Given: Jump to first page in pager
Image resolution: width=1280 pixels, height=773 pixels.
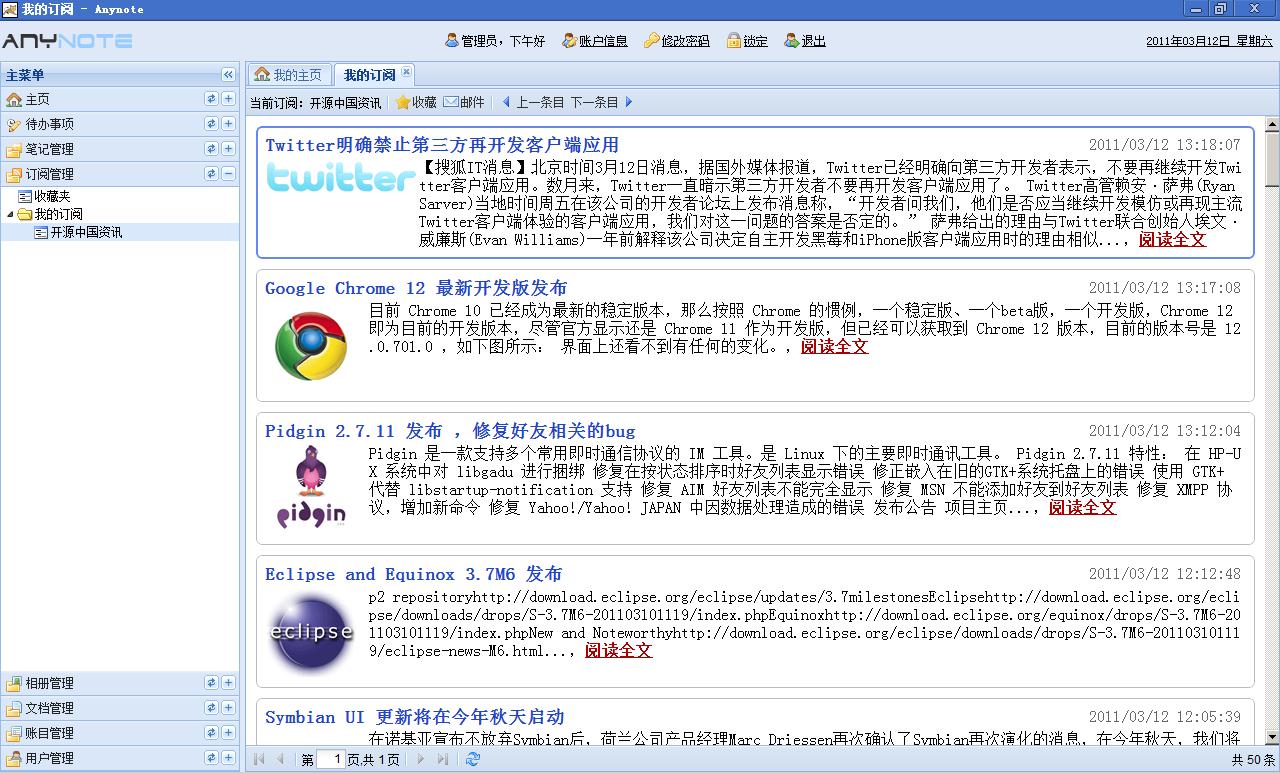Looking at the screenshot, I should click(x=259, y=759).
